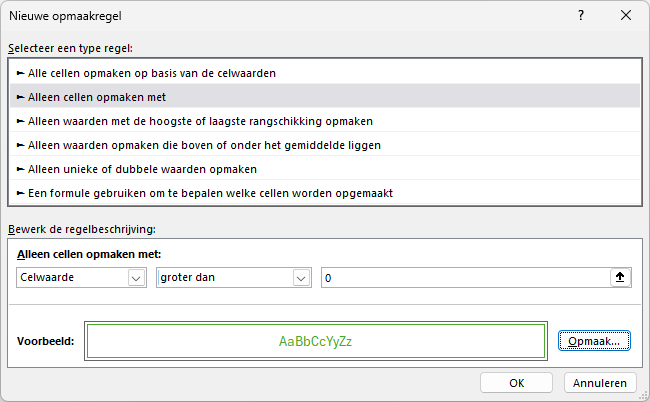Click the dropdown arrow next to Celwaarde
The height and width of the screenshot is (402, 650).
tap(136, 278)
